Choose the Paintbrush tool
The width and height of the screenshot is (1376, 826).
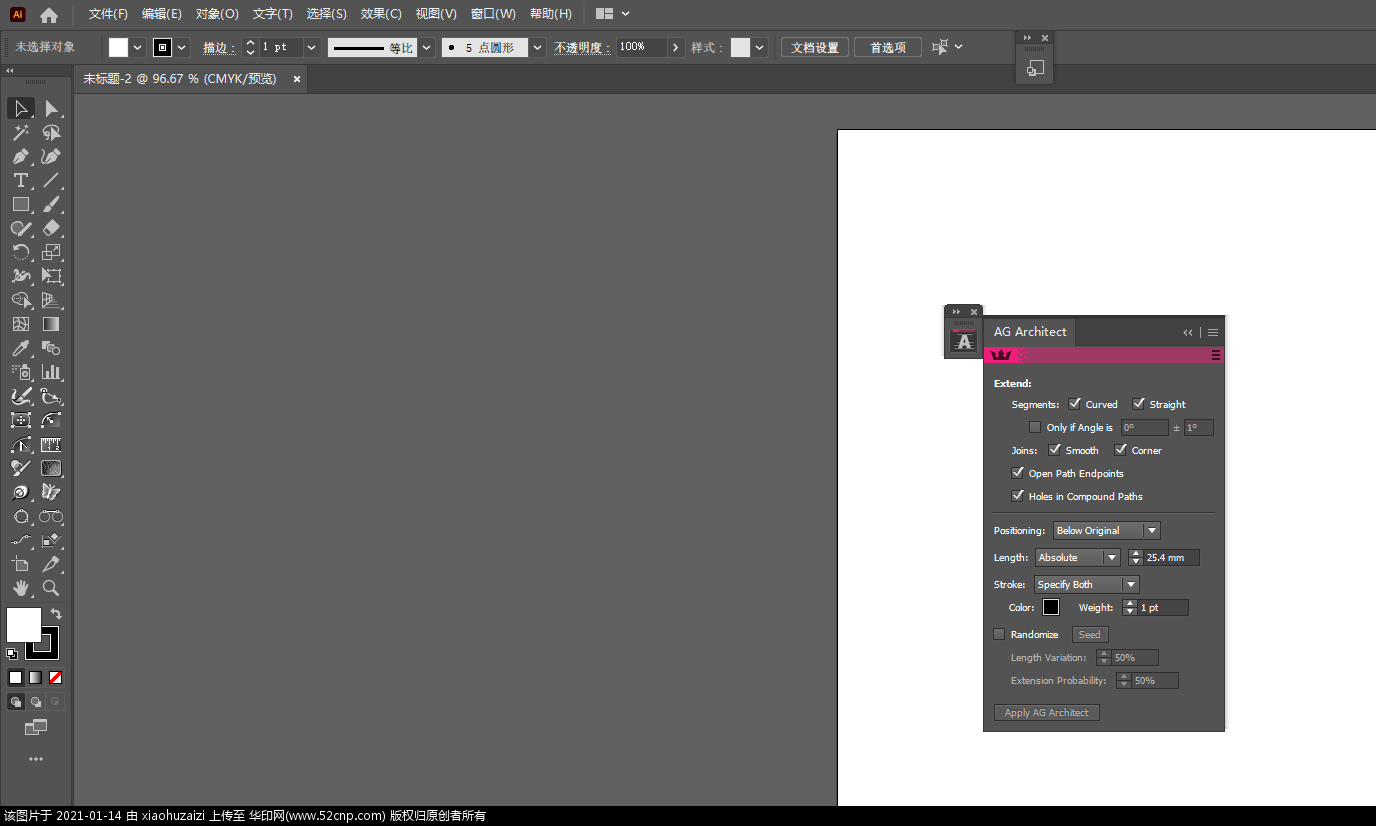tap(52, 204)
